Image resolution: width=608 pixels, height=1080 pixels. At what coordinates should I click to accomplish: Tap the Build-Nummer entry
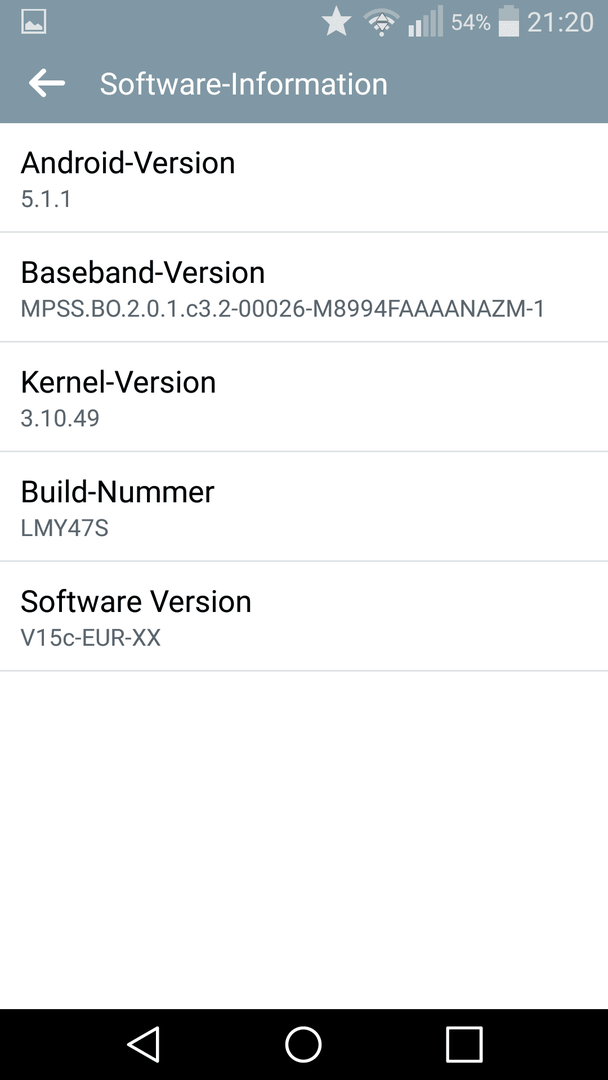304,506
